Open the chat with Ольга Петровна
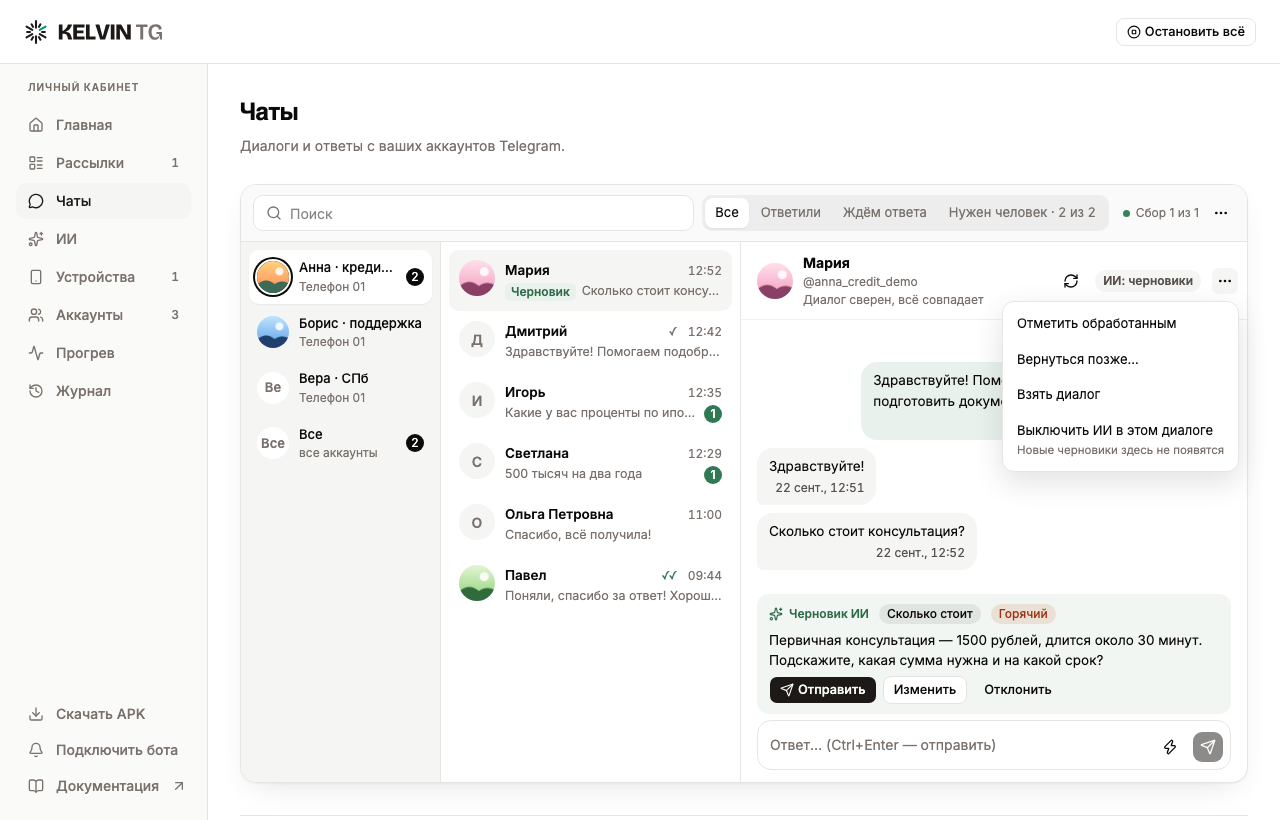 click(x=590, y=524)
